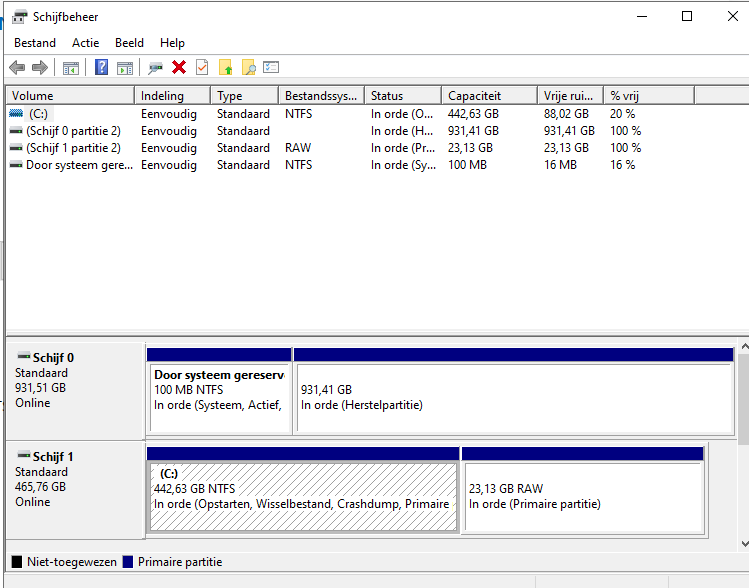Click the Schijfbeheer title bar icon
The width and height of the screenshot is (749, 588).
(x=20, y=17)
